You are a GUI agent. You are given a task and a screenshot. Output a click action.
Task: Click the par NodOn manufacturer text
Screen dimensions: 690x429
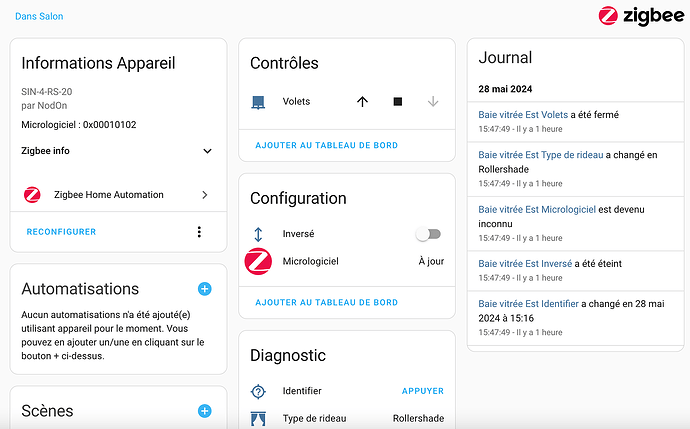point(44,106)
